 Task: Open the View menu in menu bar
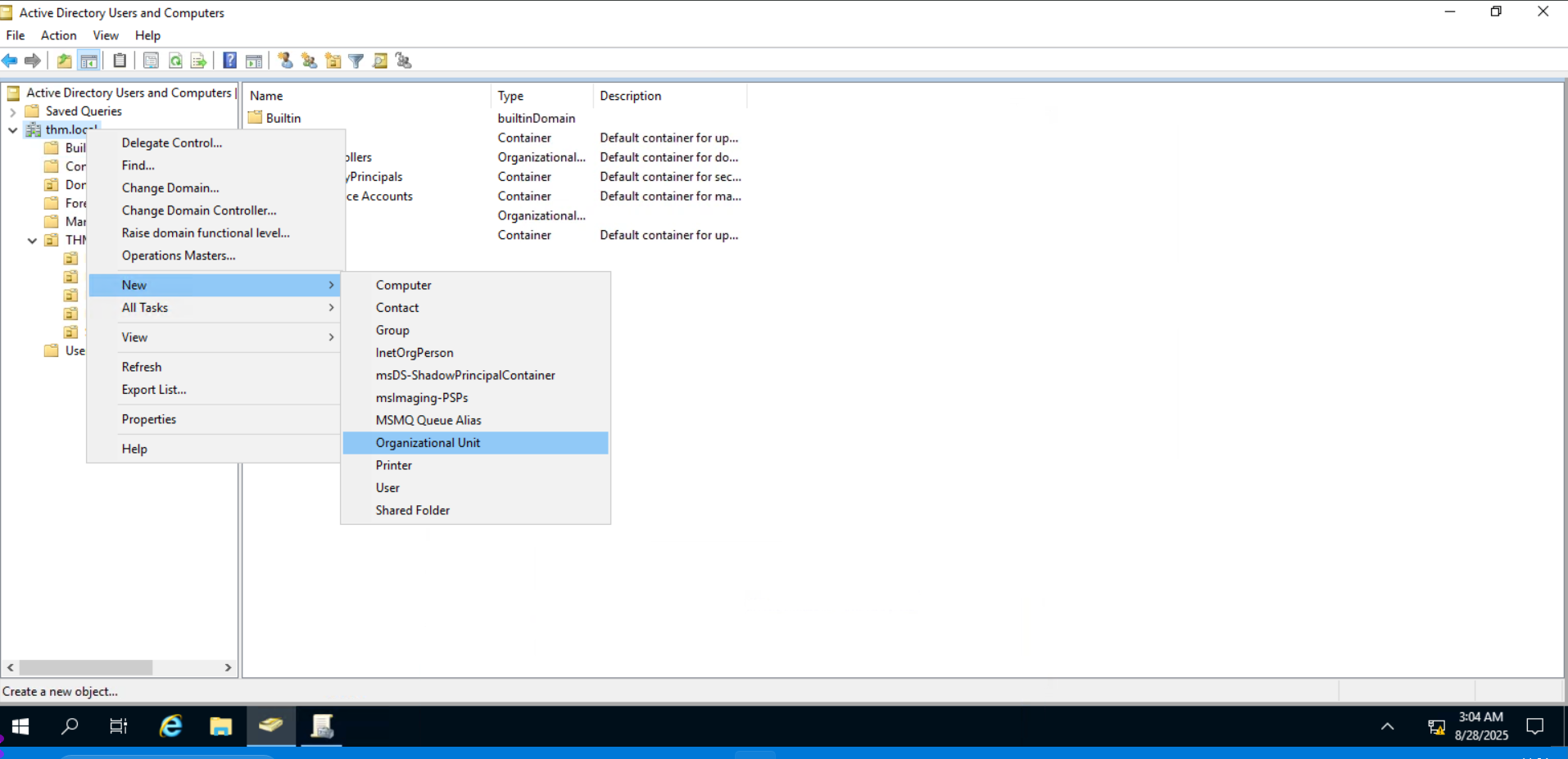[x=106, y=35]
